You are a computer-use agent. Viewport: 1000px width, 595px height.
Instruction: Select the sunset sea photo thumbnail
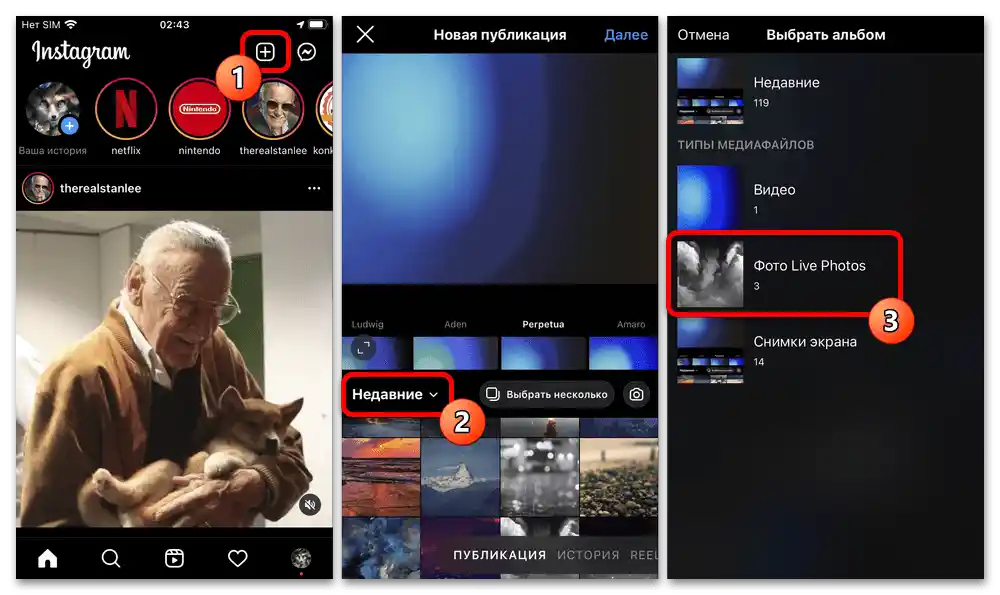[381, 477]
